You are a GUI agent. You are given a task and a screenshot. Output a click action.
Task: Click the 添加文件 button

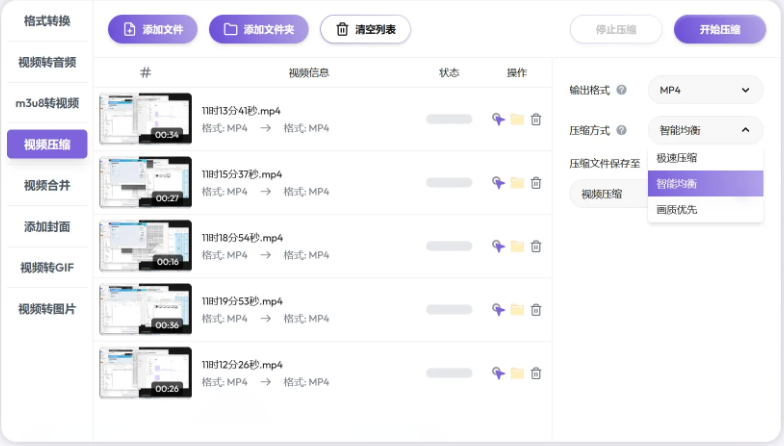(152, 30)
